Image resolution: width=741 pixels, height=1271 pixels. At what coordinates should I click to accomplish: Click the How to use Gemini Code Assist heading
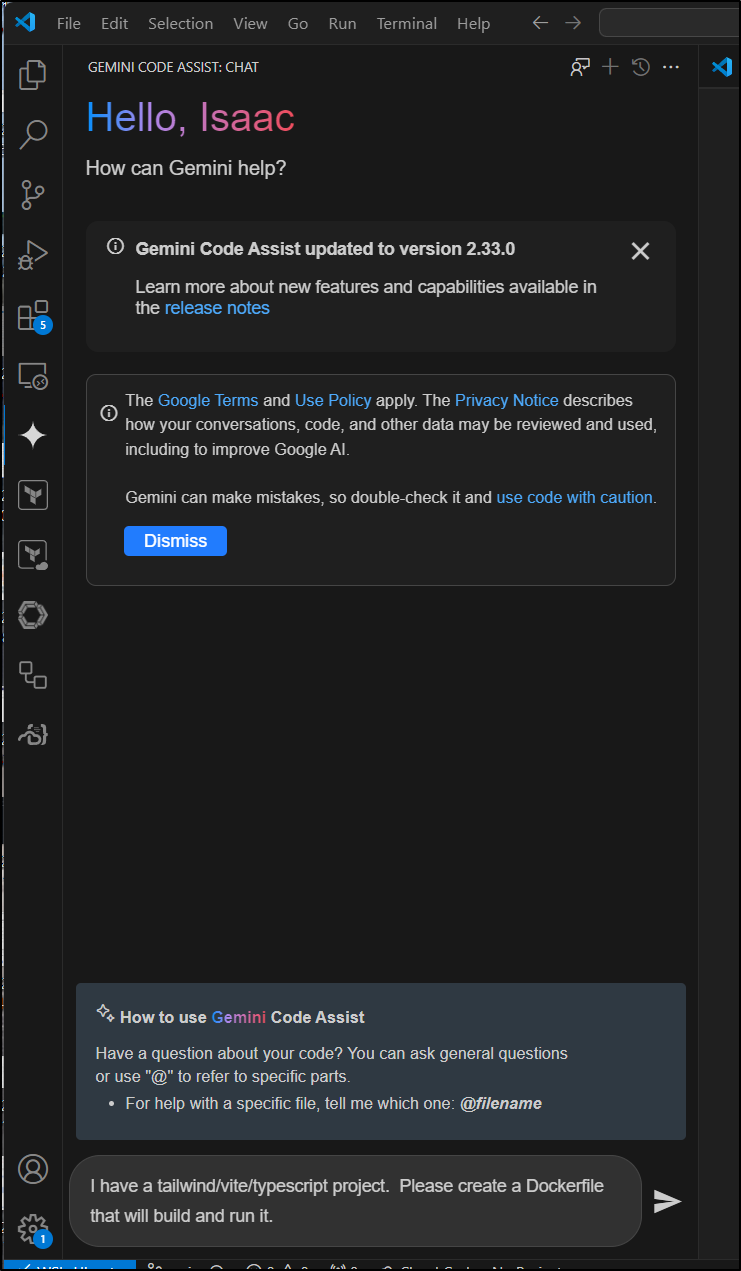[243, 1017]
